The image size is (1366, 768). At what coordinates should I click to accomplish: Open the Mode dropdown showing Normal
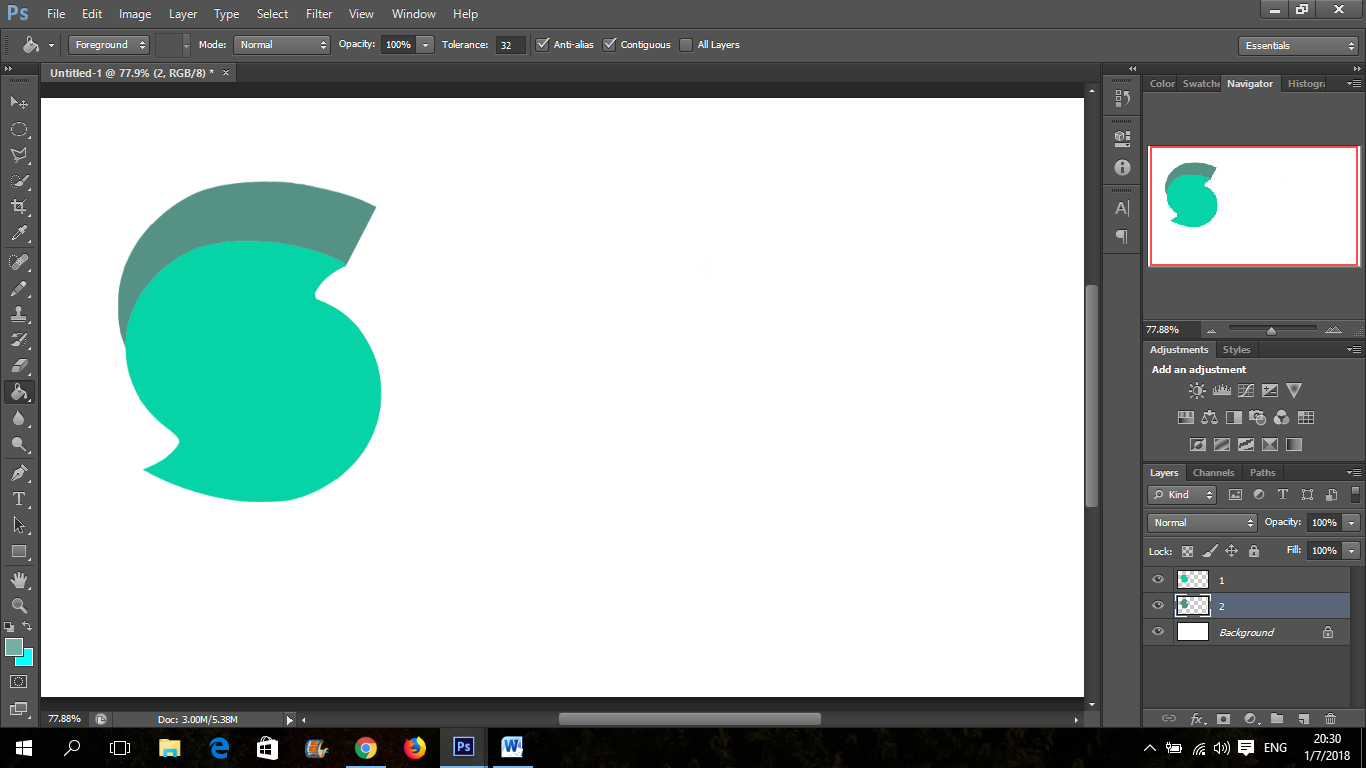pos(282,45)
